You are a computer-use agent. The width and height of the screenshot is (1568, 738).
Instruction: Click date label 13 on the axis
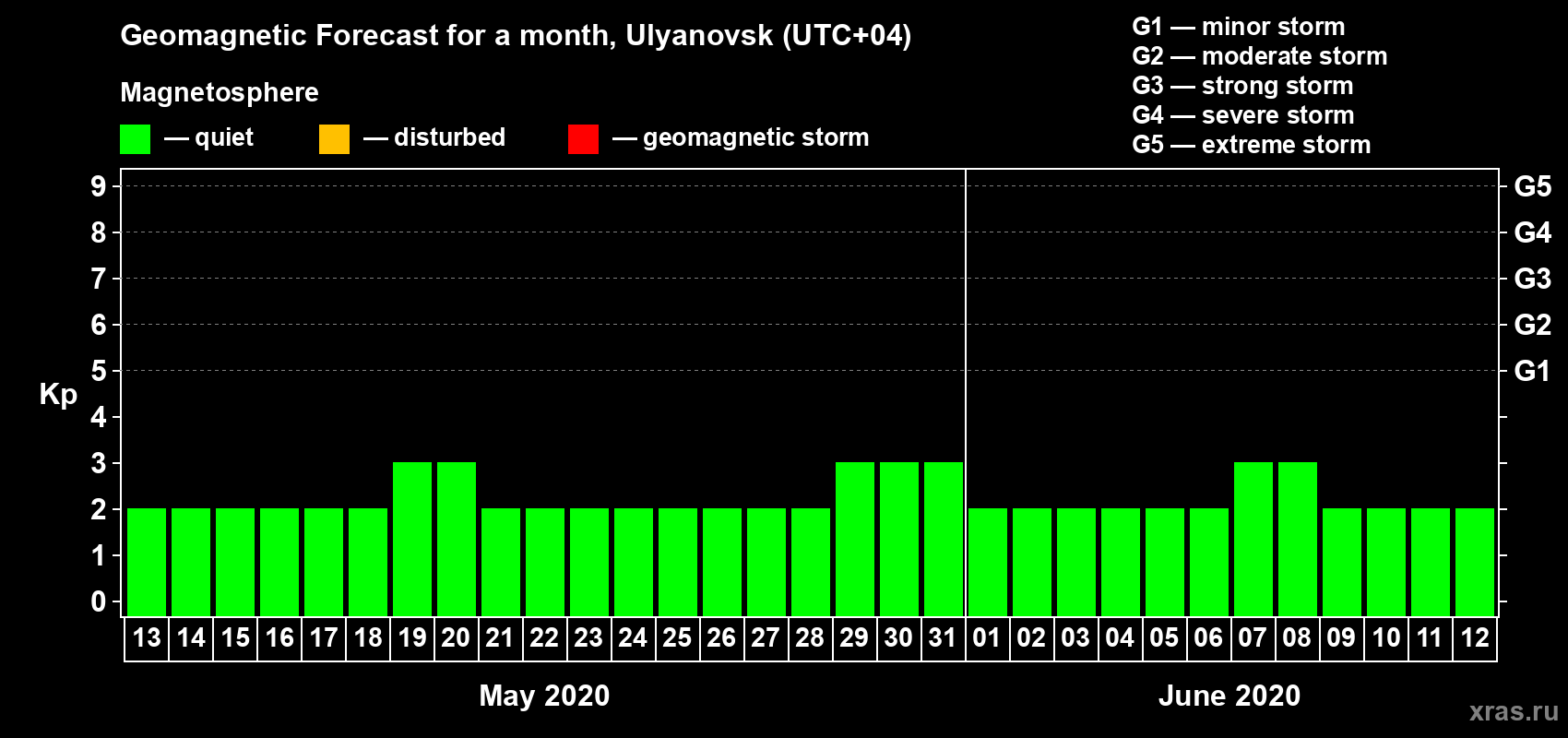147,638
